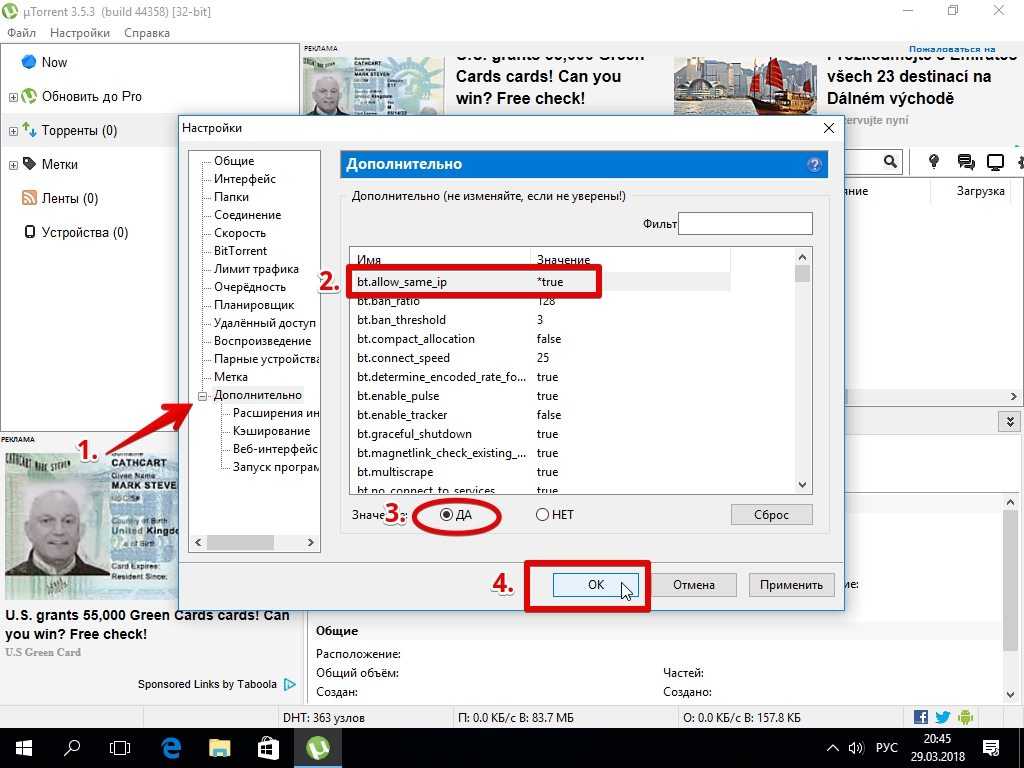Open the Настройки menu
Image resolution: width=1024 pixels, height=768 pixels.
pos(80,33)
